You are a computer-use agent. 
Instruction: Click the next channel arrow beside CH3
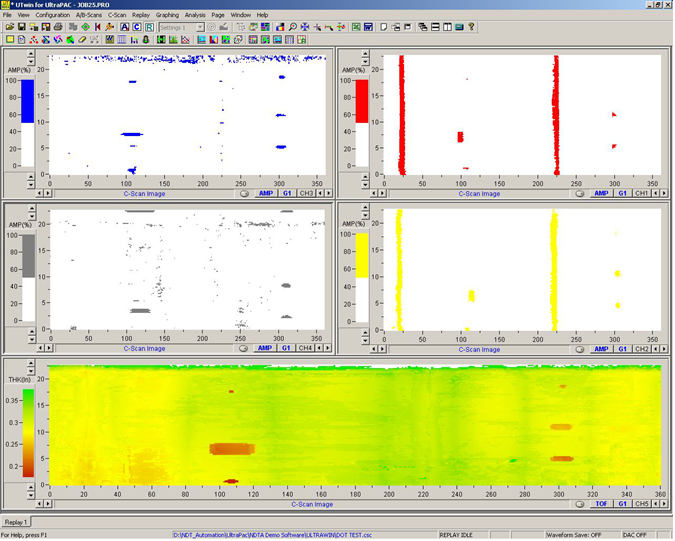(328, 194)
